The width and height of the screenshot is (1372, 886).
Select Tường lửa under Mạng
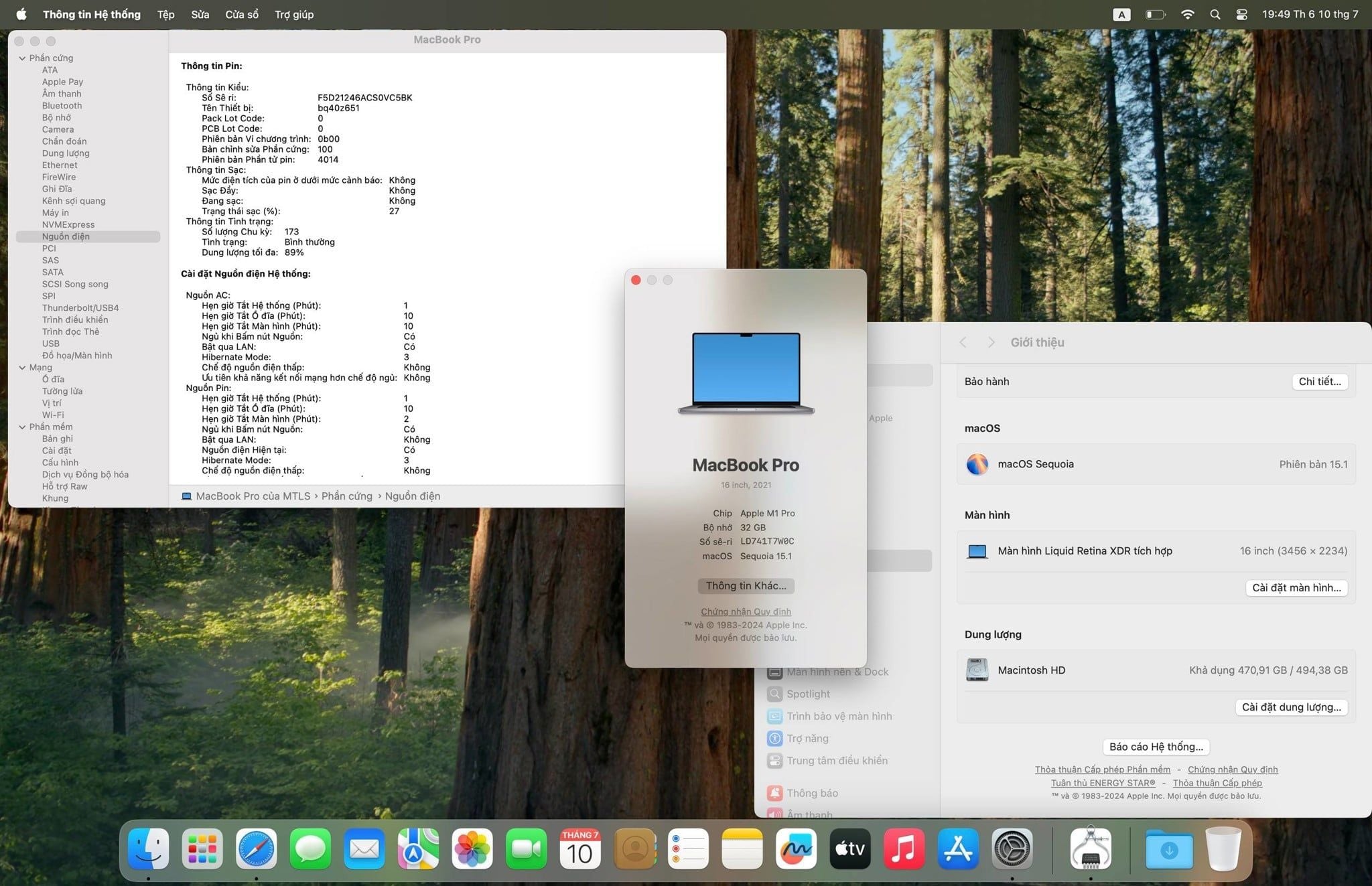click(62, 391)
